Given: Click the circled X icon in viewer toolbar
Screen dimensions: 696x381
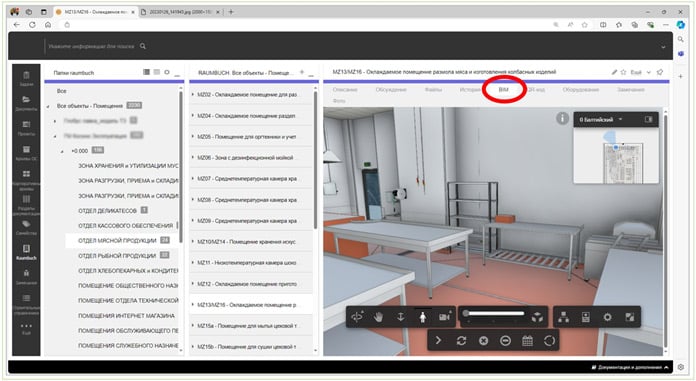Looking at the screenshot, I should click(483, 341).
